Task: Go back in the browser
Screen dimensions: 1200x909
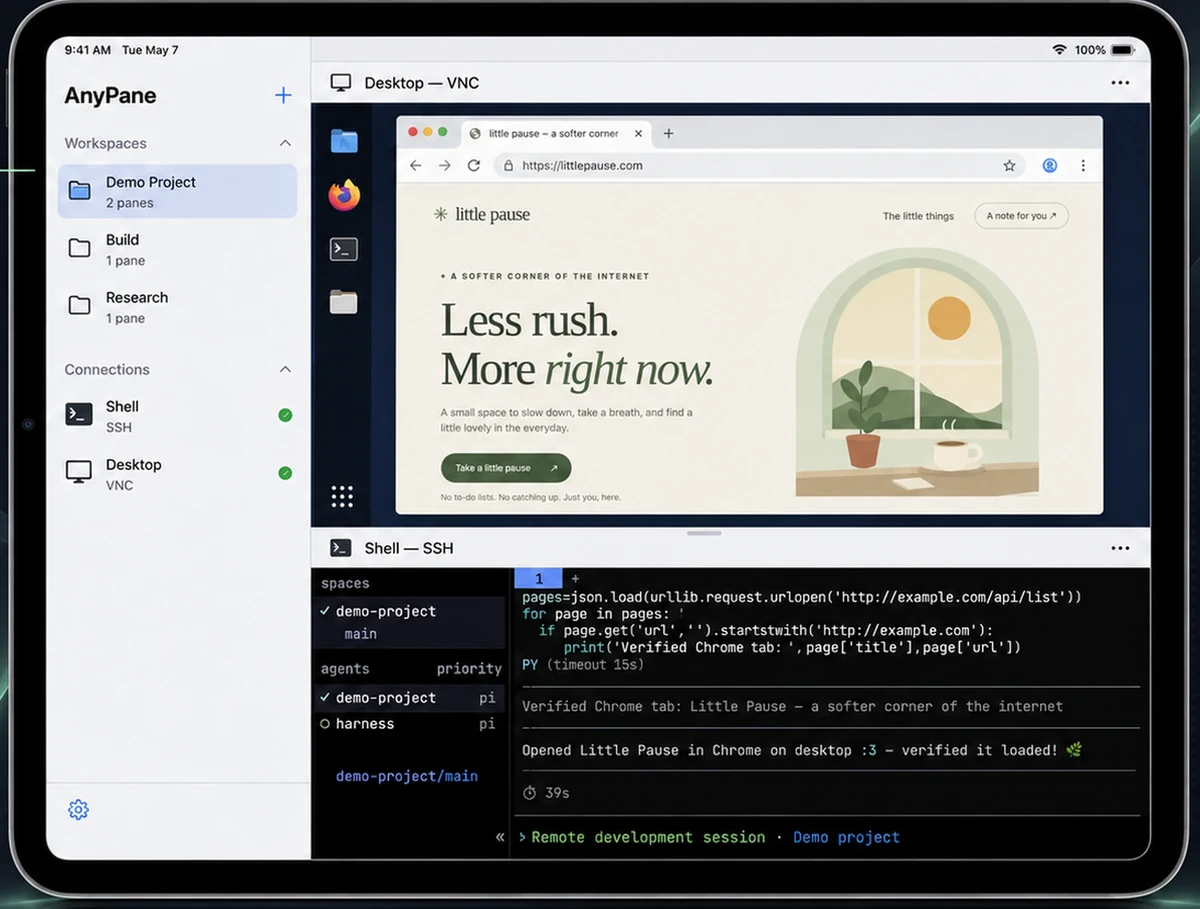Action: pyautogui.click(x=416, y=165)
